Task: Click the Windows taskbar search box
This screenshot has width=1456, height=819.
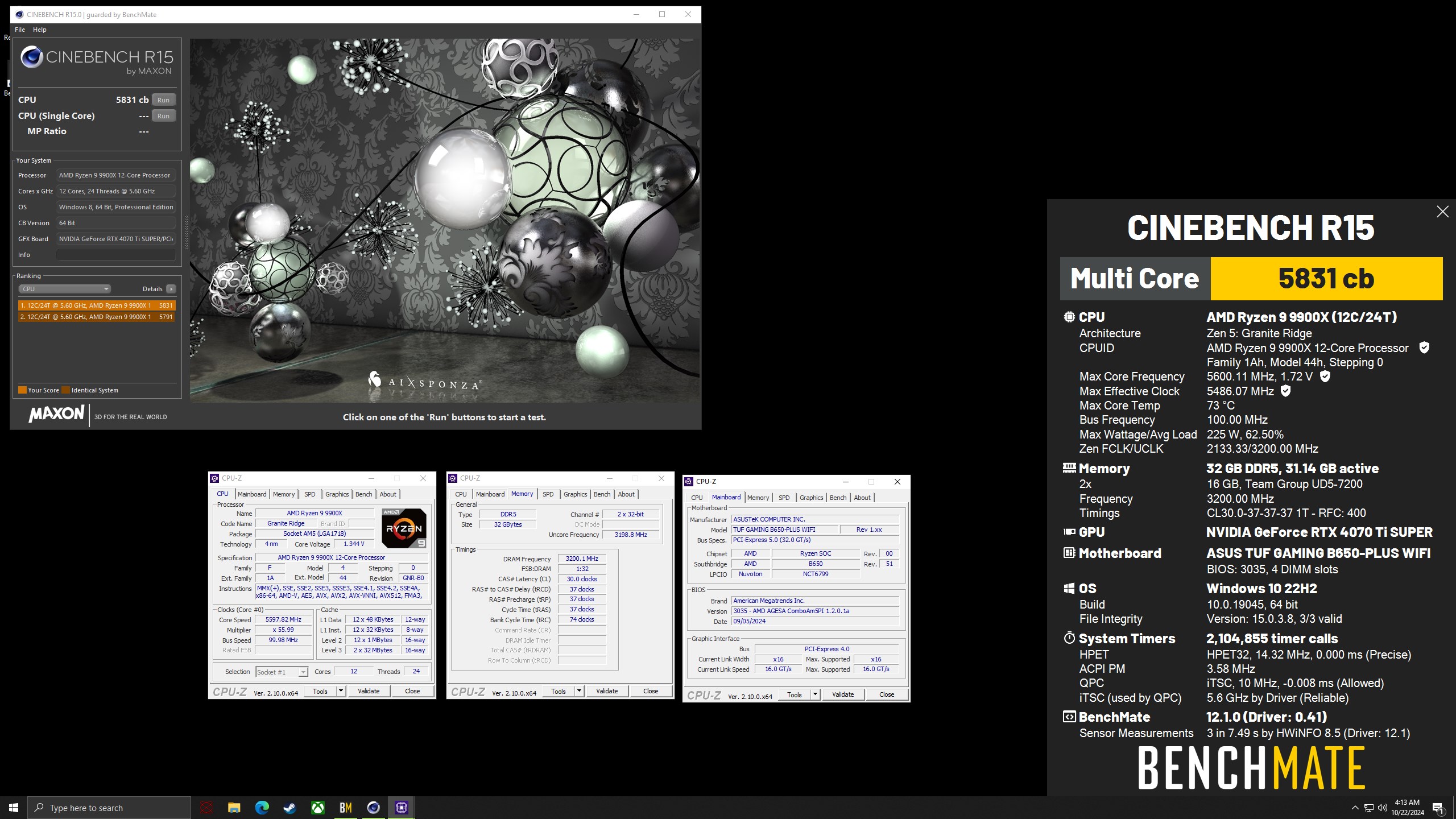Action: tap(109, 808)
